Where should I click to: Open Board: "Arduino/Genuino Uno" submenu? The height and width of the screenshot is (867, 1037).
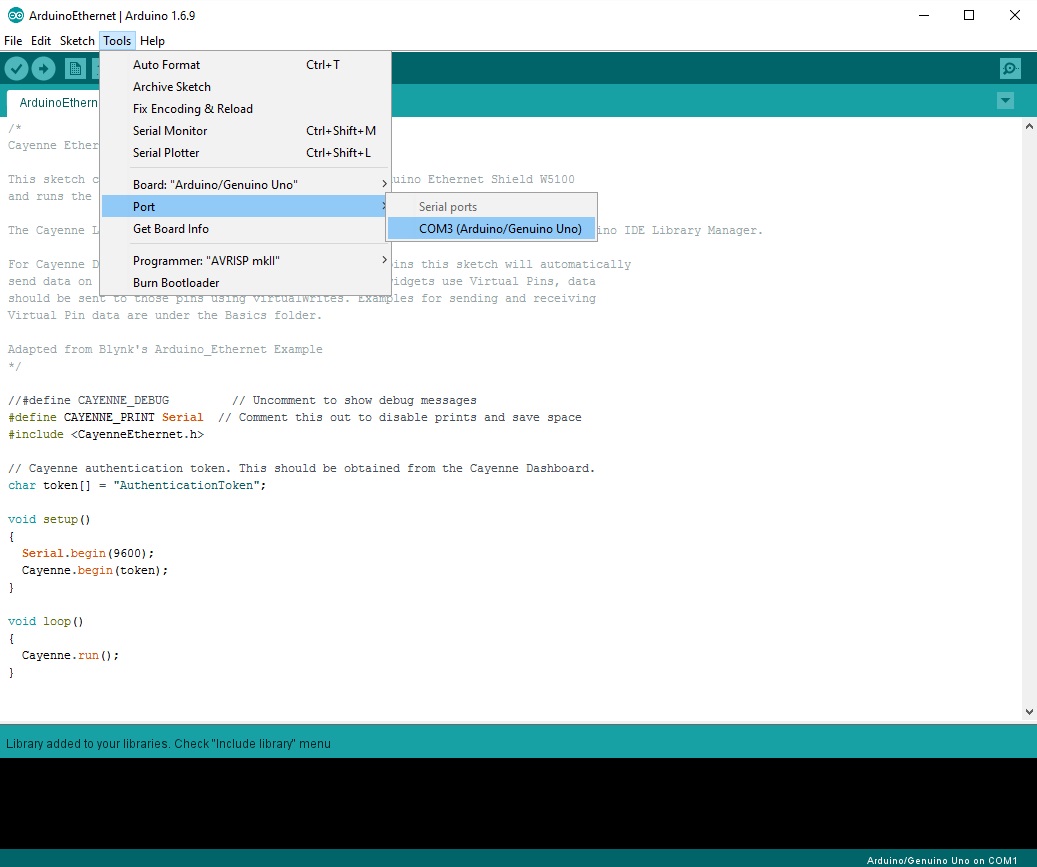[x=245, y=185]
